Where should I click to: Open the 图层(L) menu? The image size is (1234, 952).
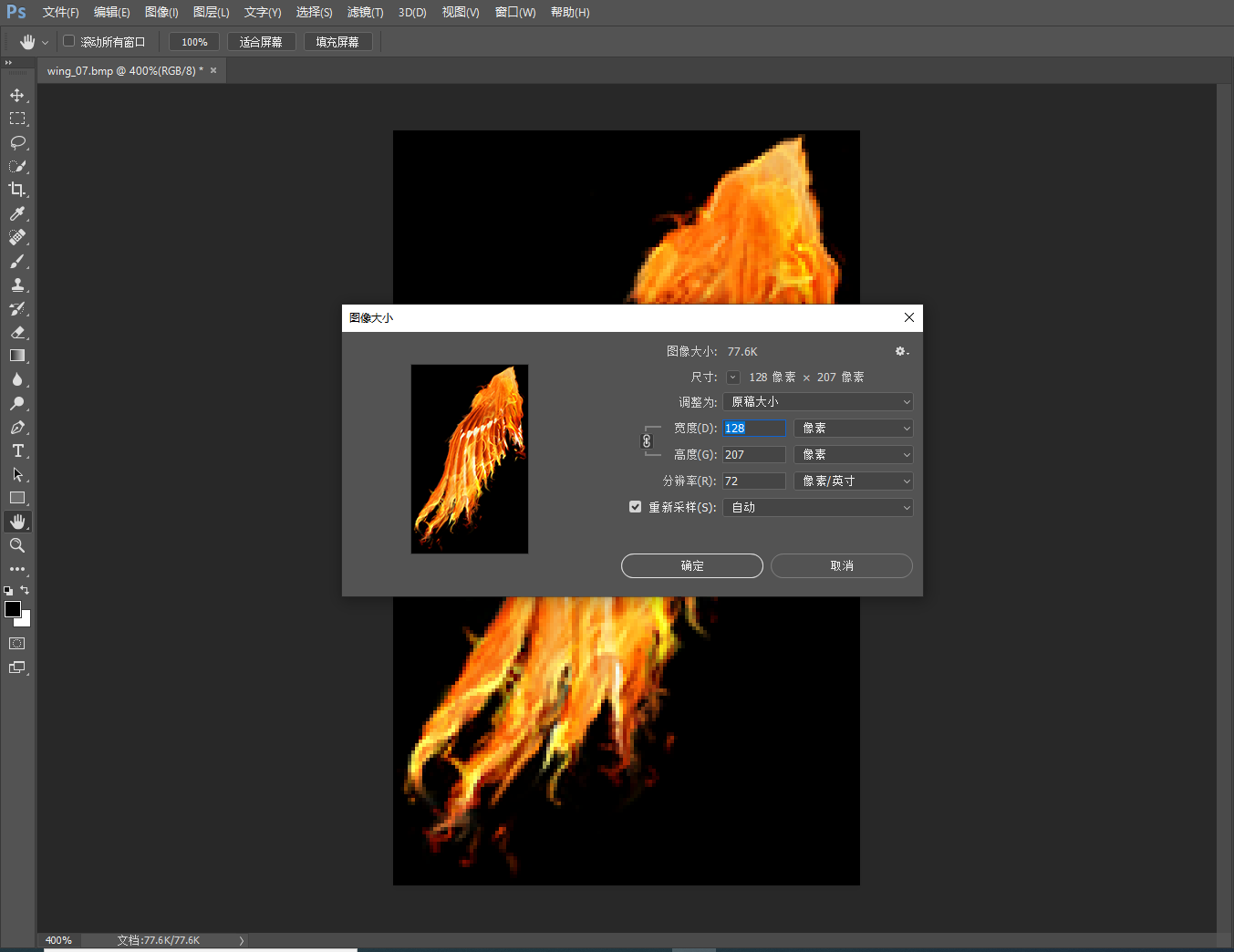pyautogui.click(x=211, y=12)
